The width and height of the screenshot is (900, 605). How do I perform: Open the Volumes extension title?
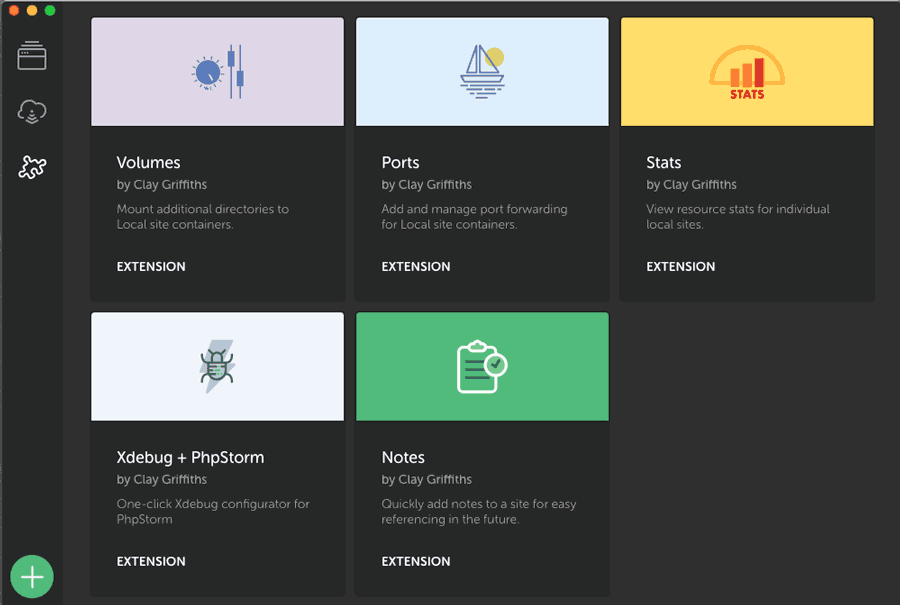tap(148, 163)
